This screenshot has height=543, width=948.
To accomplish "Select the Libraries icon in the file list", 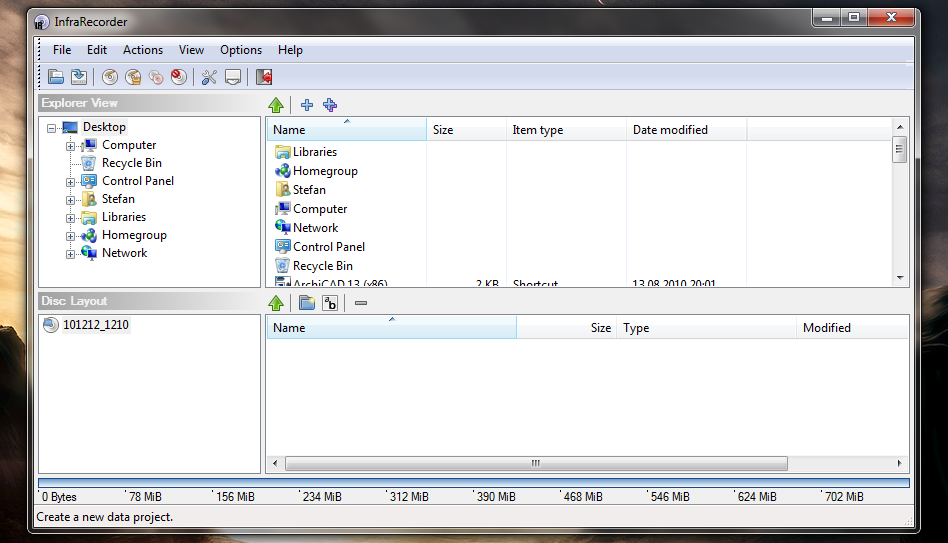I will click(282, 152).
